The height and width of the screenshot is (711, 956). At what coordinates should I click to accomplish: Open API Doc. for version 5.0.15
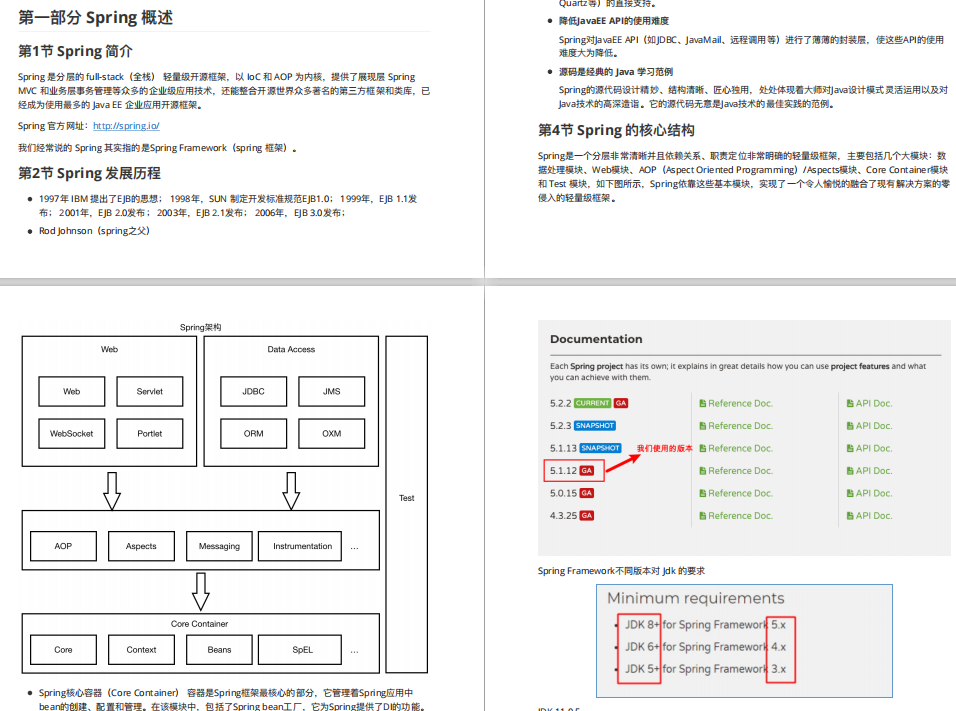coord(874,493)
